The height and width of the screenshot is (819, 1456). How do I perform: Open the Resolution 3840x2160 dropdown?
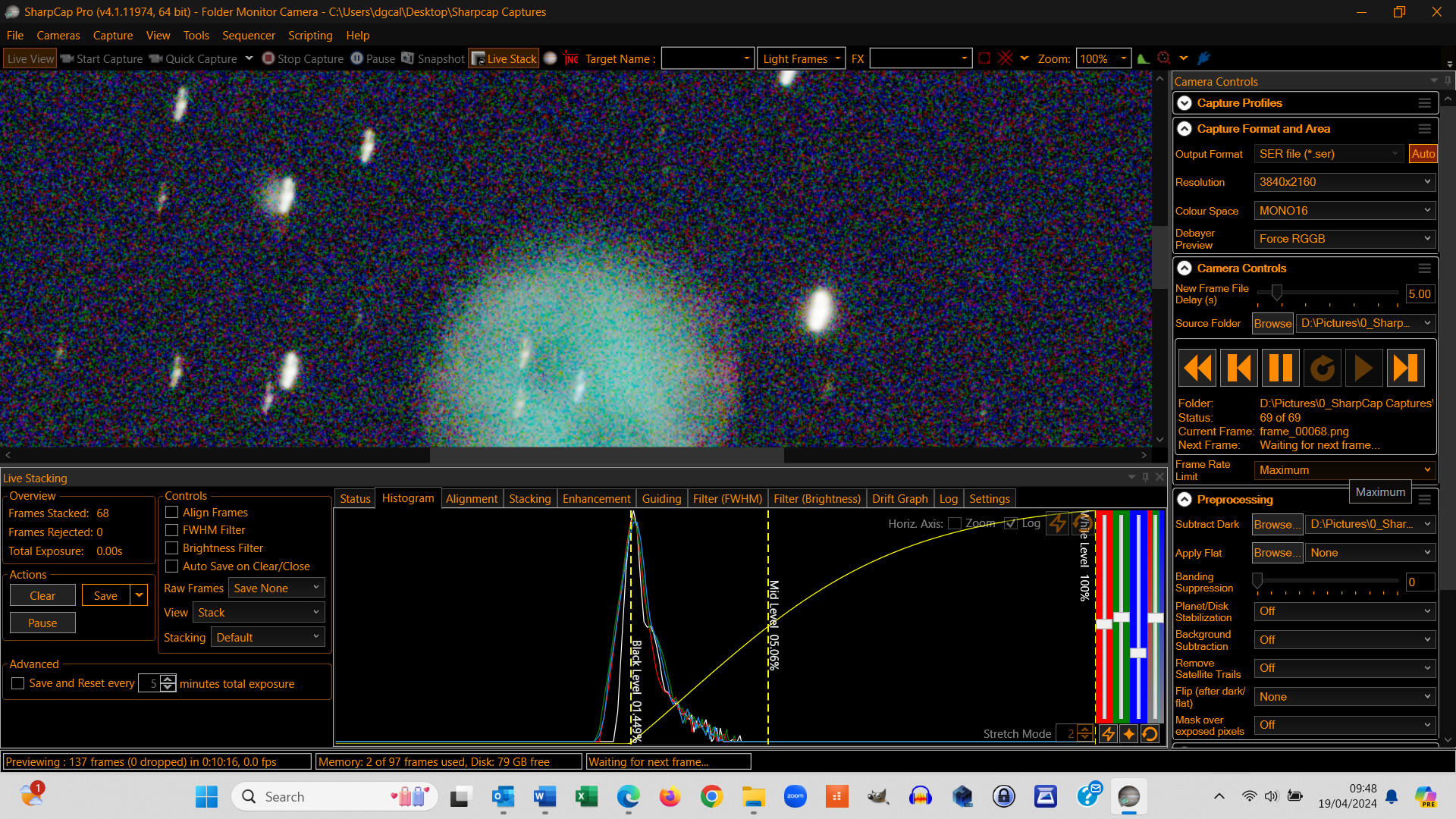click(1345, 182)
